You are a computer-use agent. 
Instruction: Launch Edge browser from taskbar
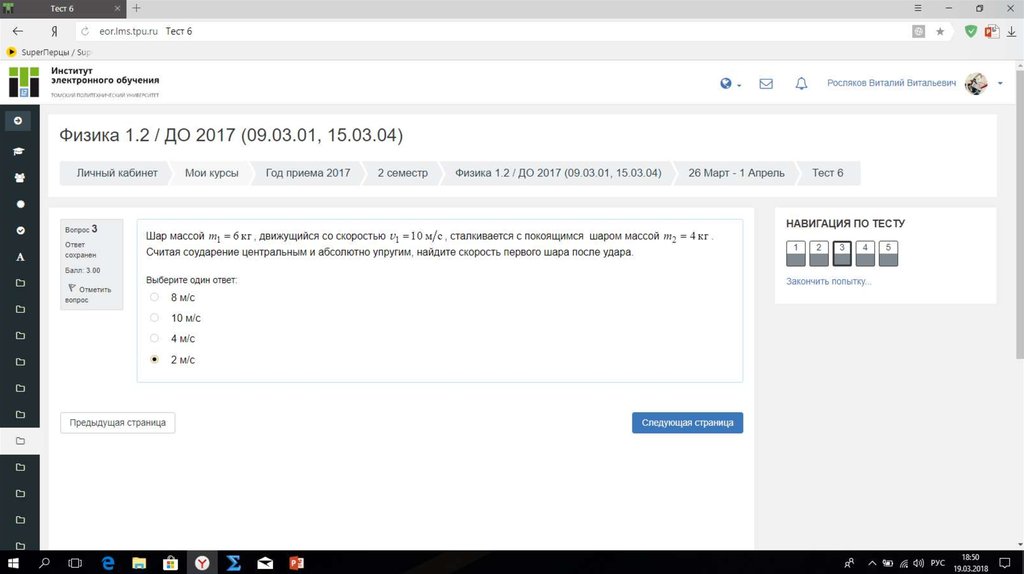[x=108, y=563]
